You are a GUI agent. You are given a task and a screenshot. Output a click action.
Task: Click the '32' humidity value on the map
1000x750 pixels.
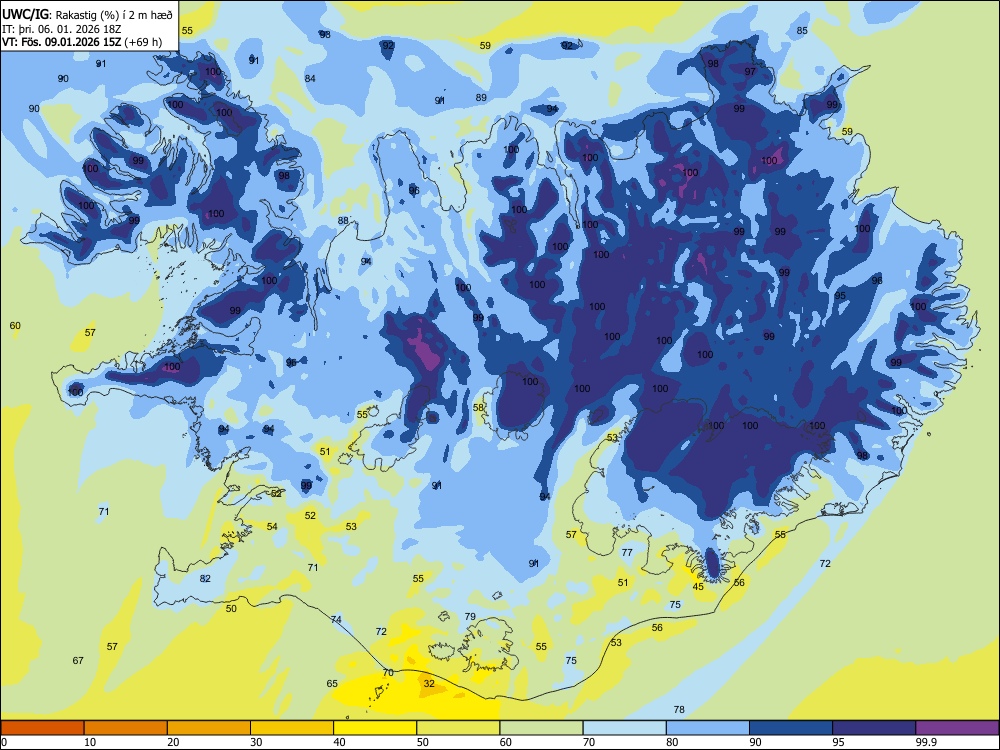coord(429,684)
